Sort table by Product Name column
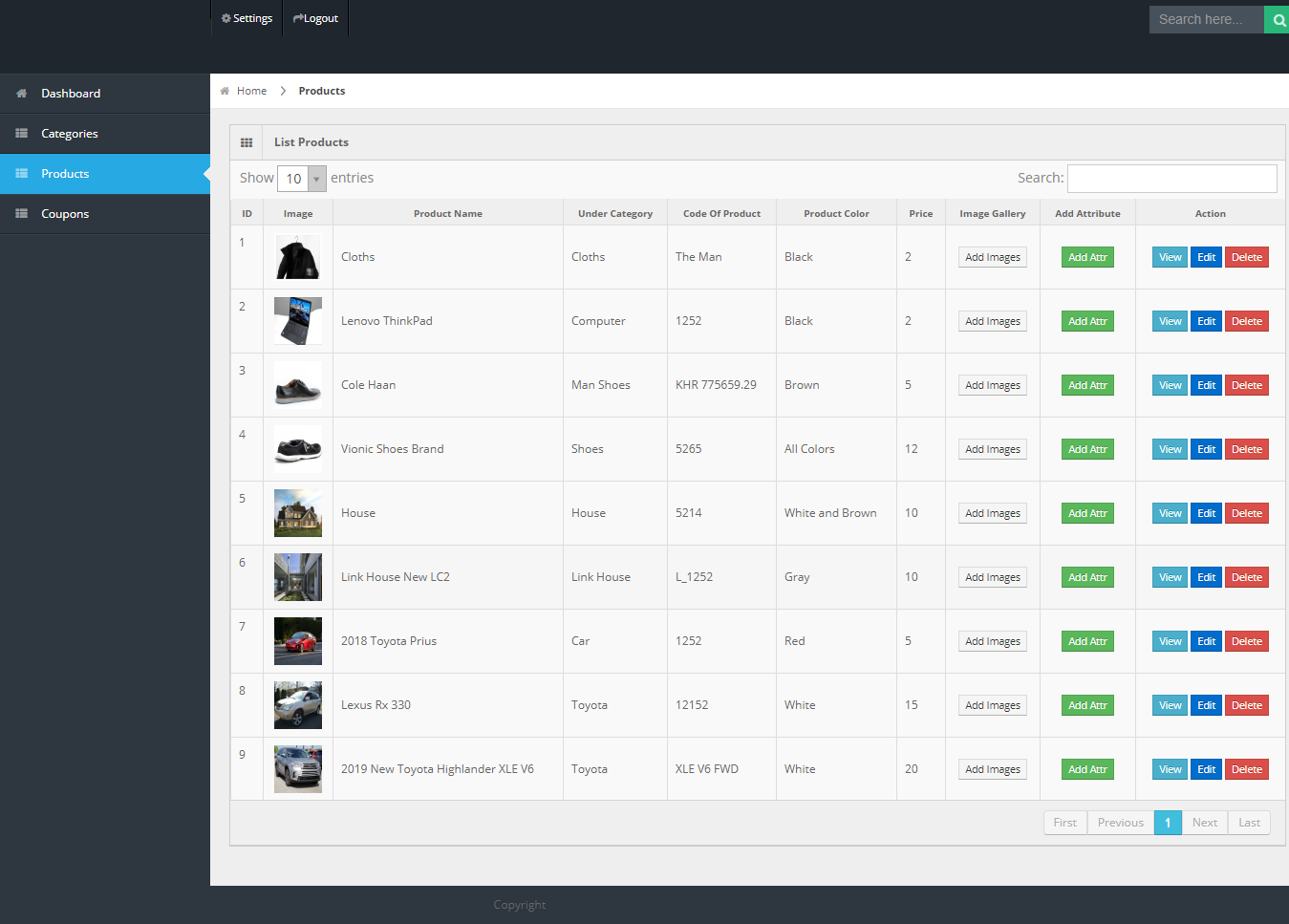Screen dimensions: 1289x924 coord(447,214)
